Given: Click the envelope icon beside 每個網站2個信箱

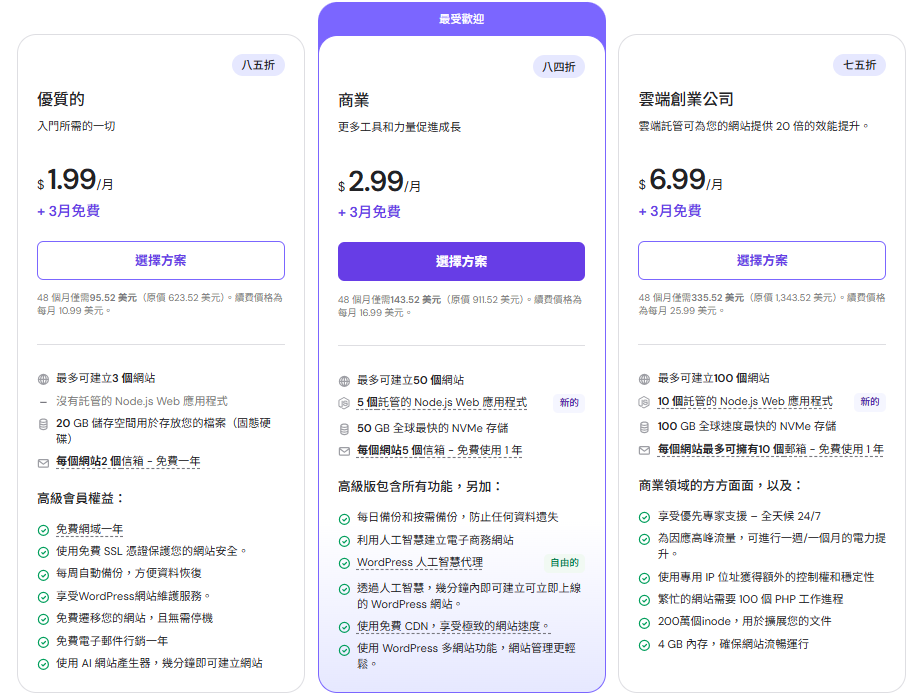Looking at the screenshot, I should coord(43,463).
